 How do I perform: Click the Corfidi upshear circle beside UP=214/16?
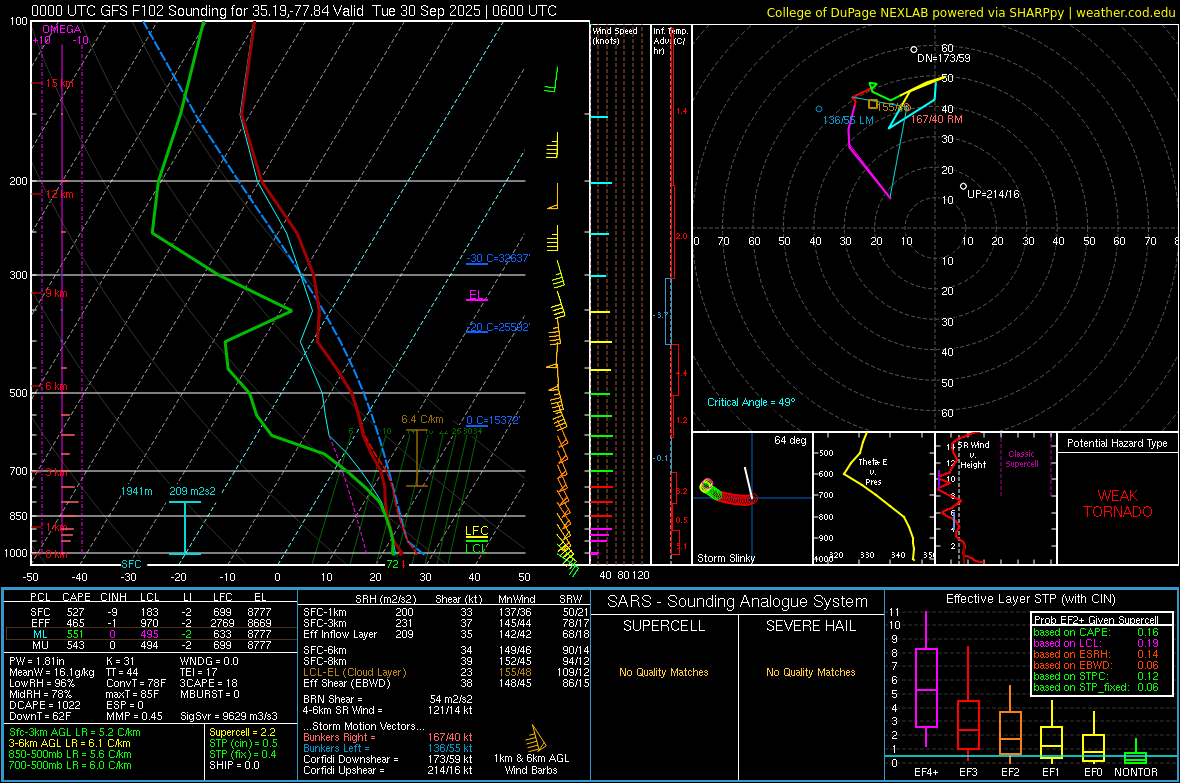[963, 186]
